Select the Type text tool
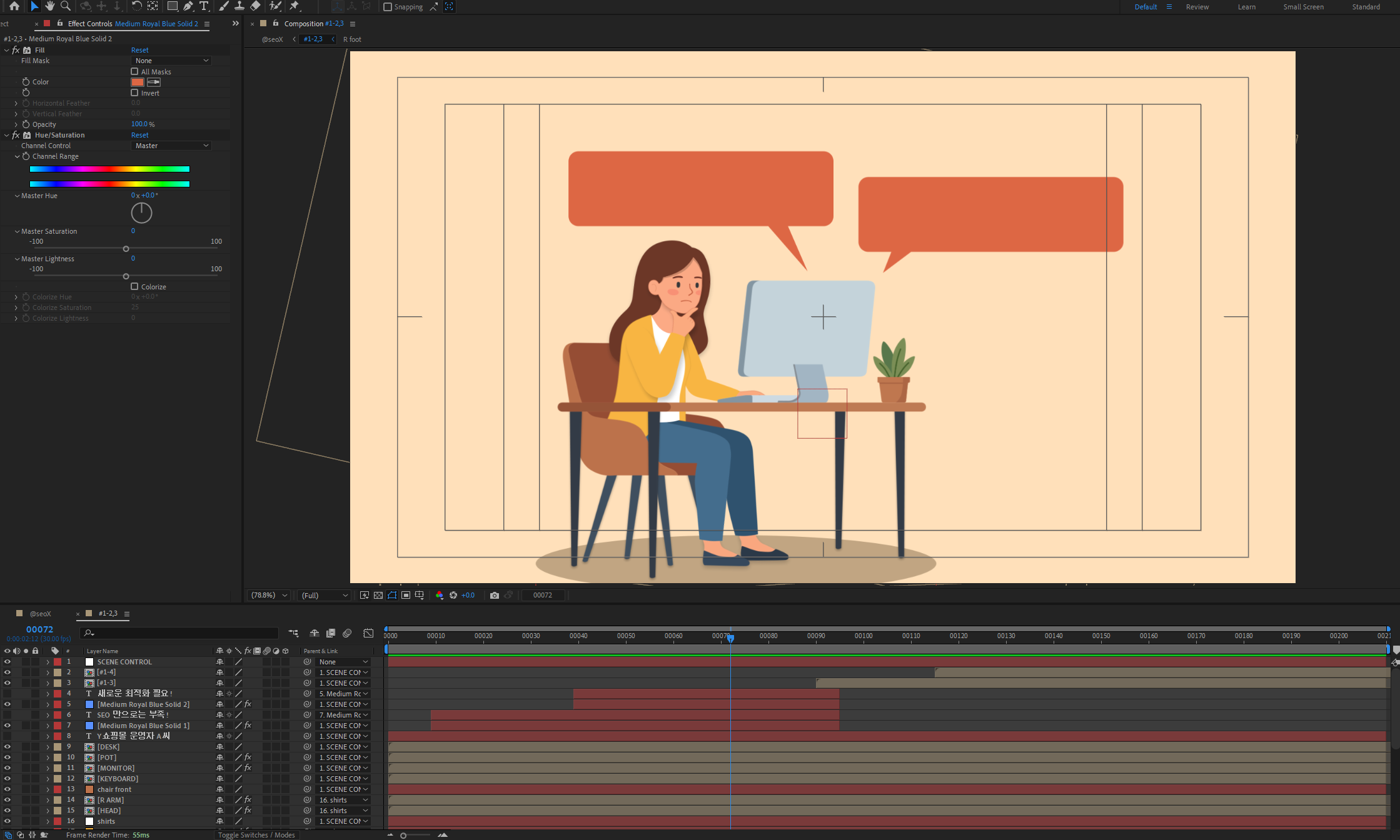 [x=204, y=6]
